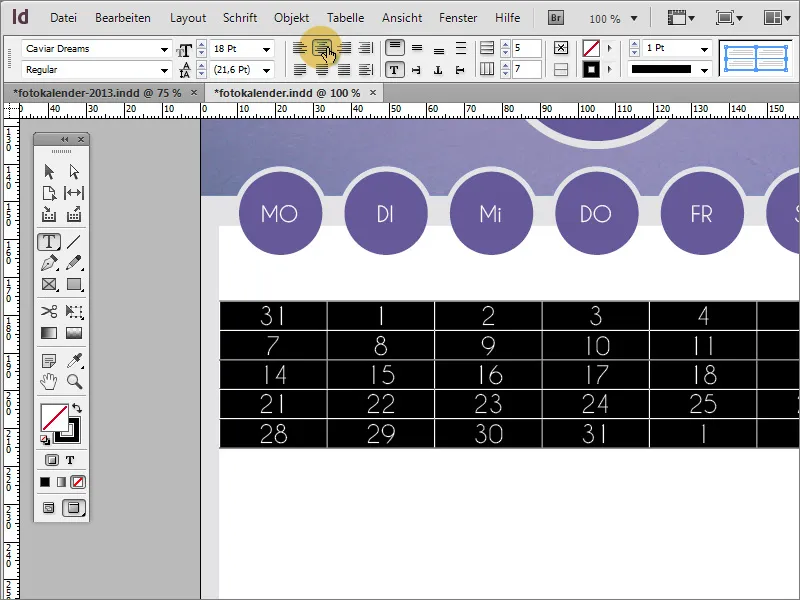Select the black arrow Selection tool

(x=49, y=171)
